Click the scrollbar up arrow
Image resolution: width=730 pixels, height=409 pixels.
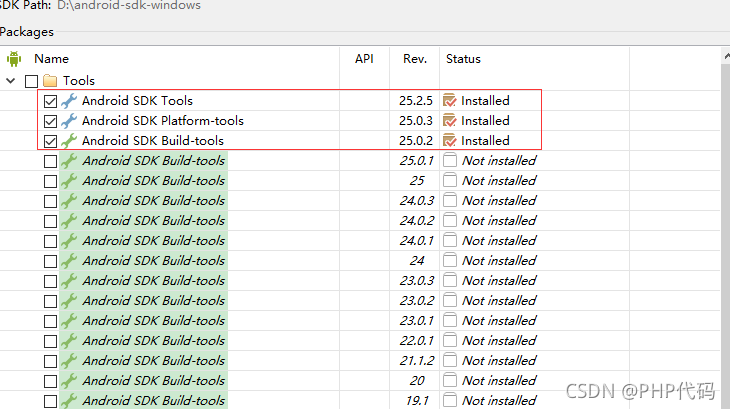click(x=727, y=56)
